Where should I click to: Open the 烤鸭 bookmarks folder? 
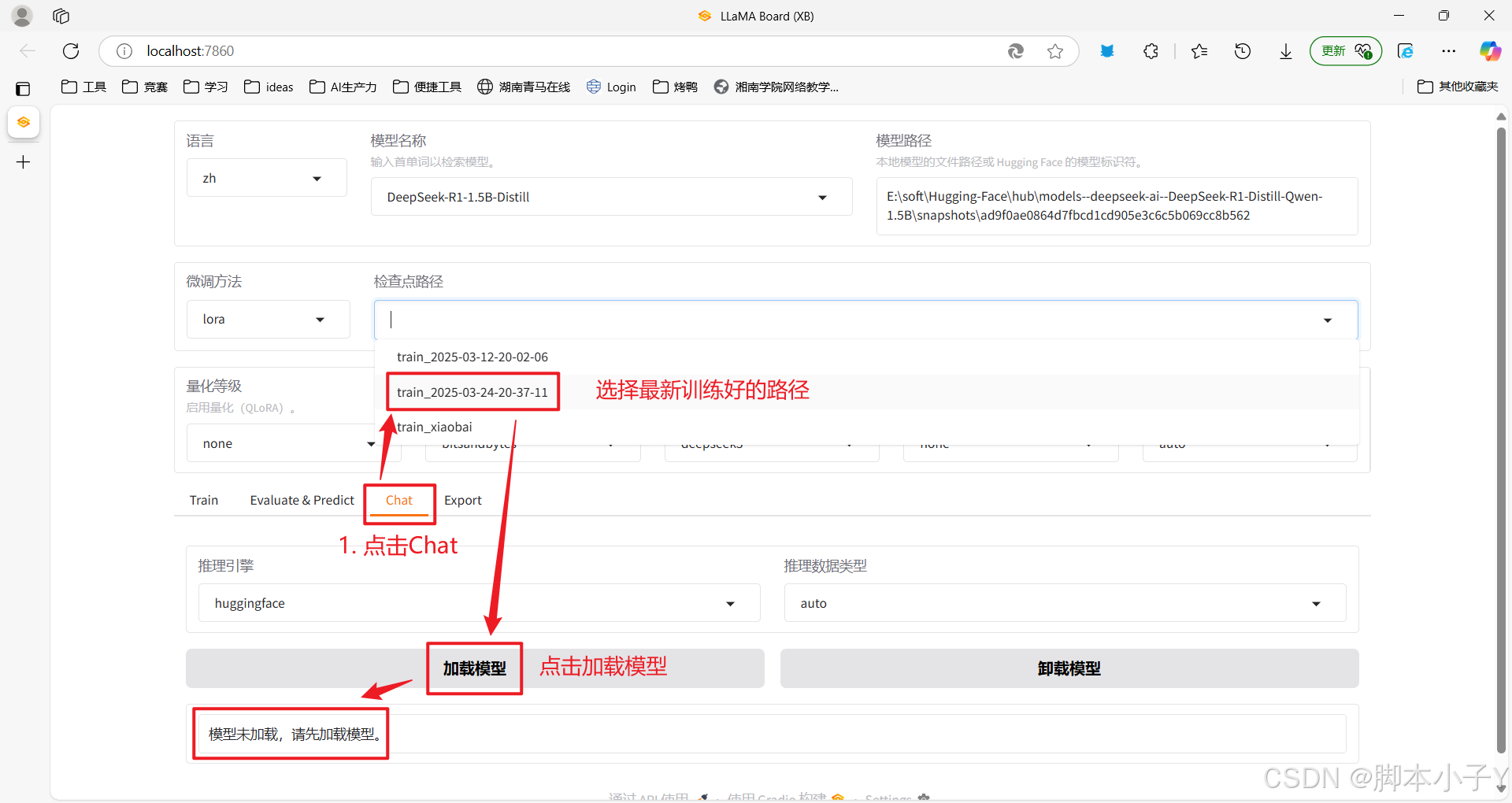point(675,87)
